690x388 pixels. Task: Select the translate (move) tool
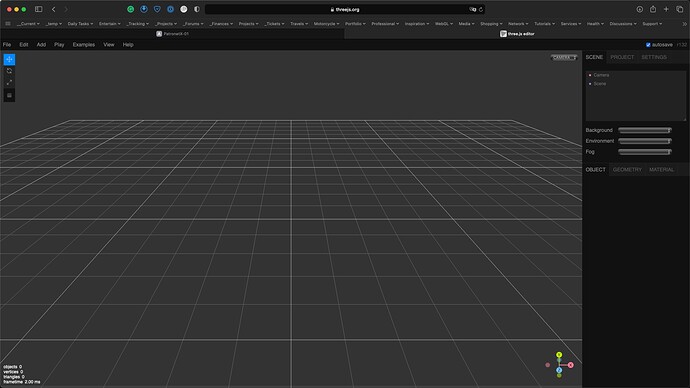pos(9,59)
